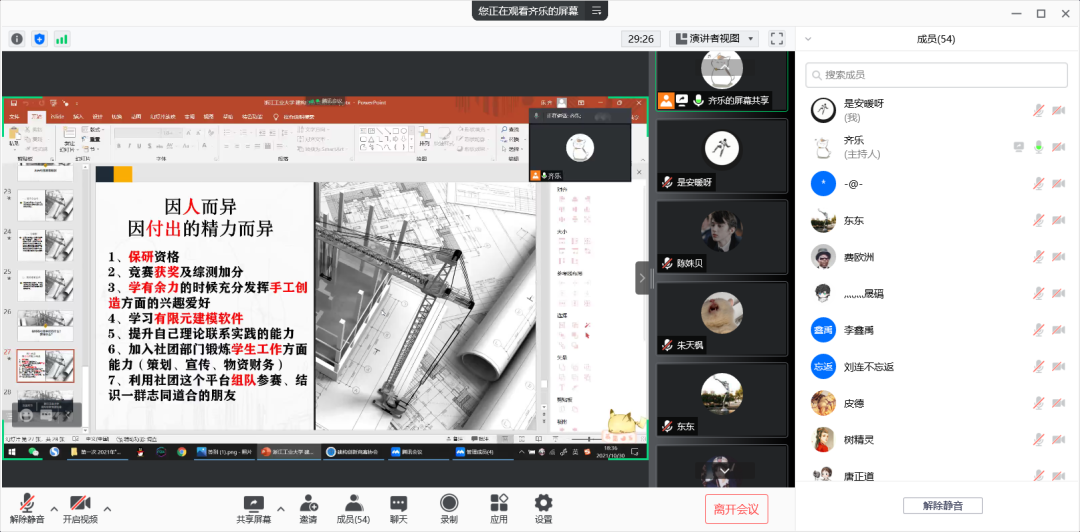Click PowerPoint File tab in shared screen

tap(13, 116)
